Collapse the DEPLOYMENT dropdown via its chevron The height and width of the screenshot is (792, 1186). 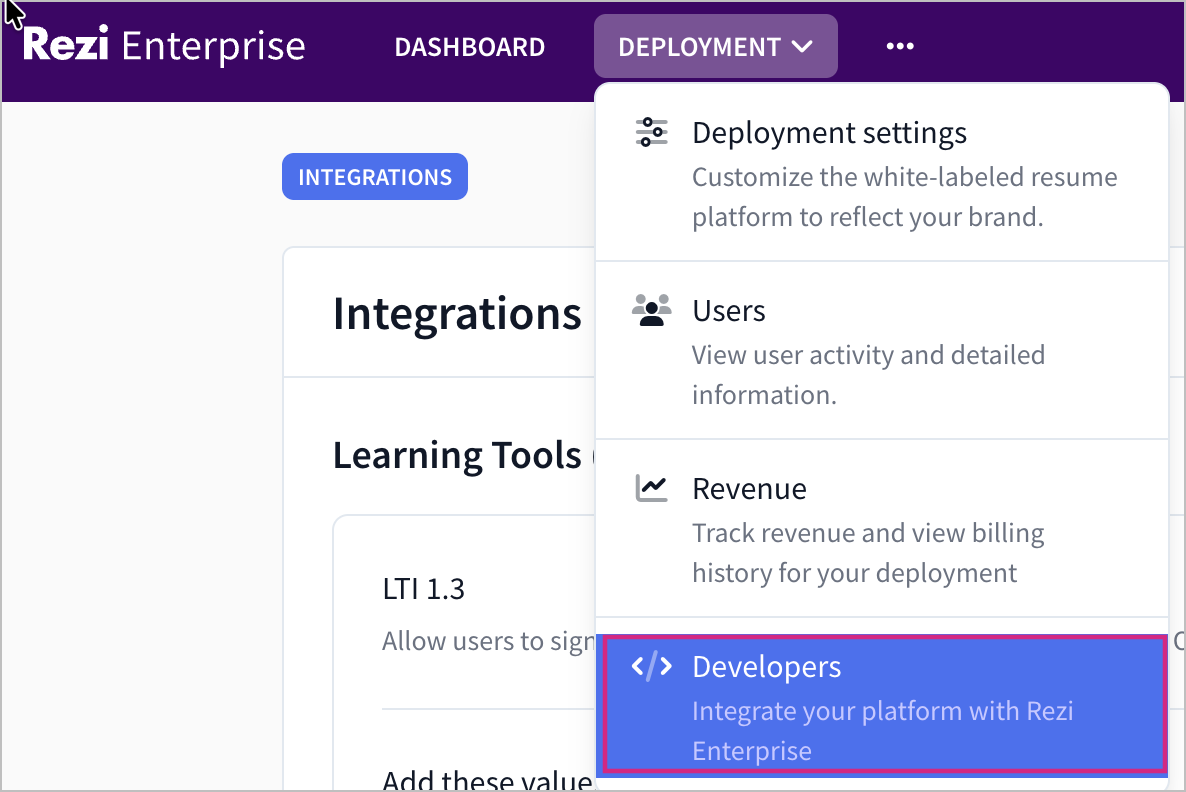(802, 47)
